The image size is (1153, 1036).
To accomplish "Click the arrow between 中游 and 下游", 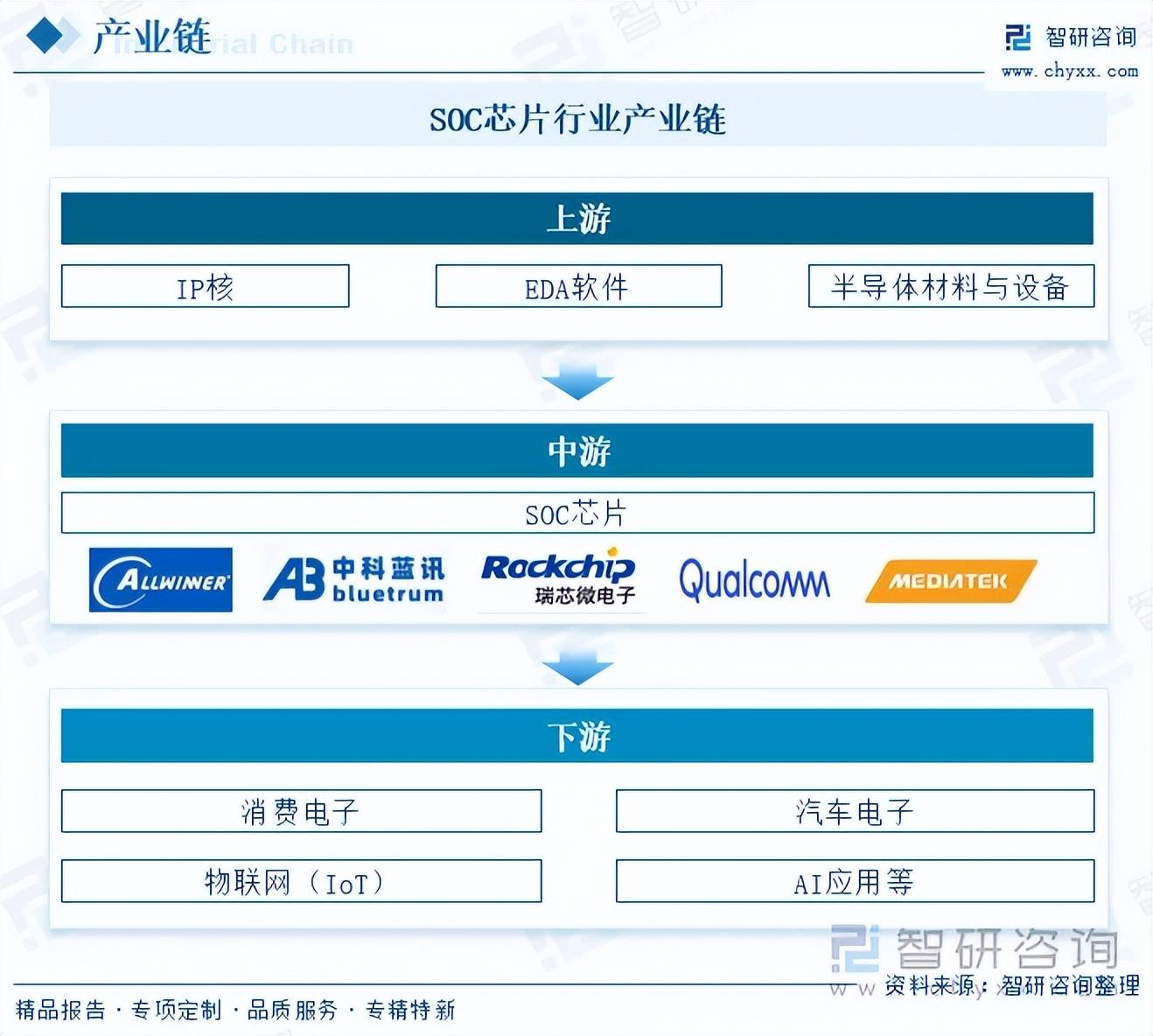I will click(x=577, y=667).
